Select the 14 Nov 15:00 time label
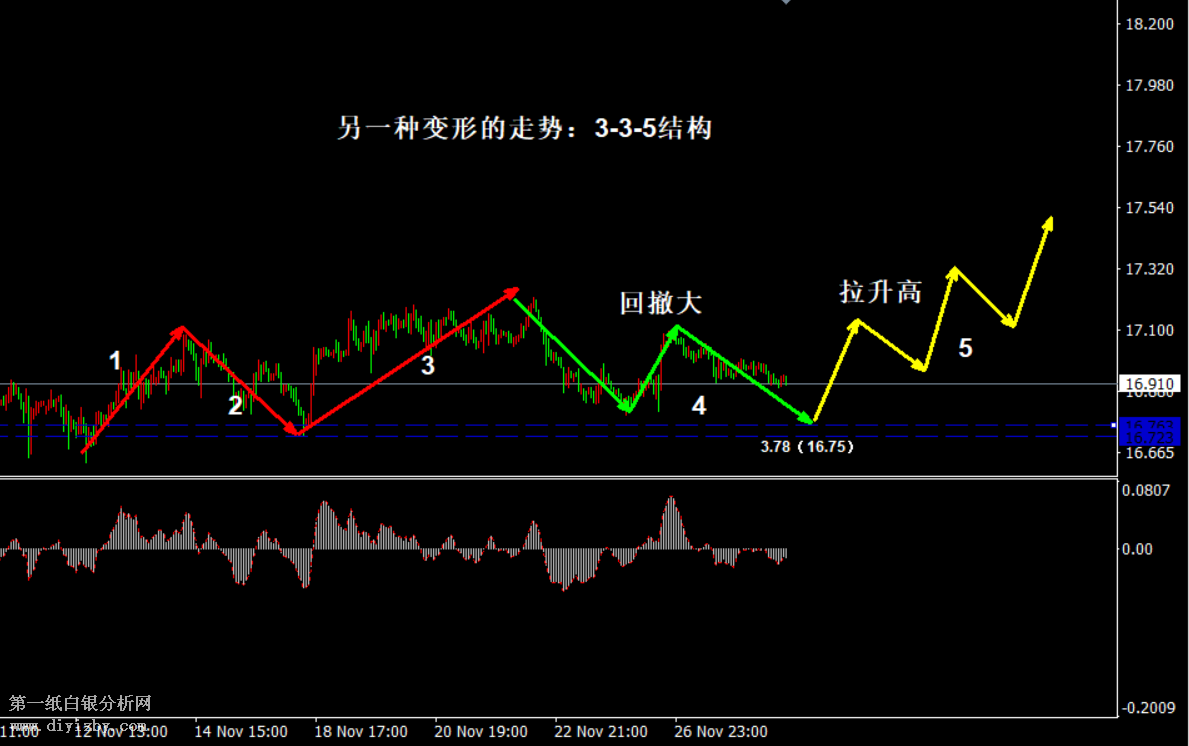Viewport: 1189px width, 746px height. [240, 731]
